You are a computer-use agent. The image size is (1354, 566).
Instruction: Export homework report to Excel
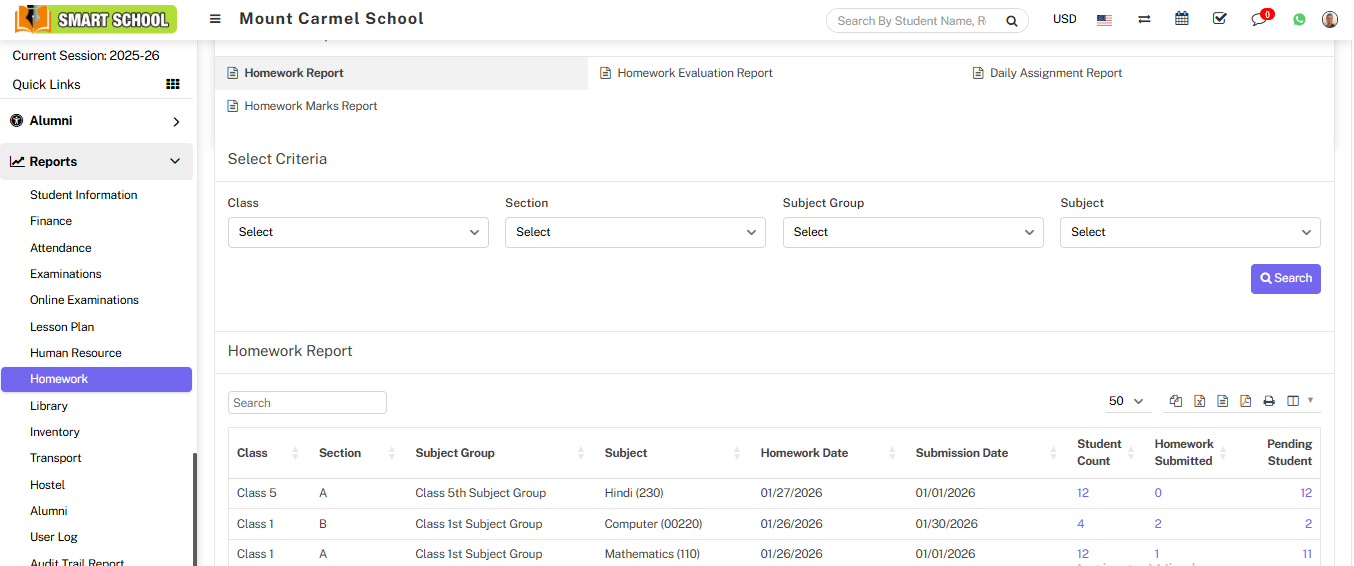pos(1199,401)
